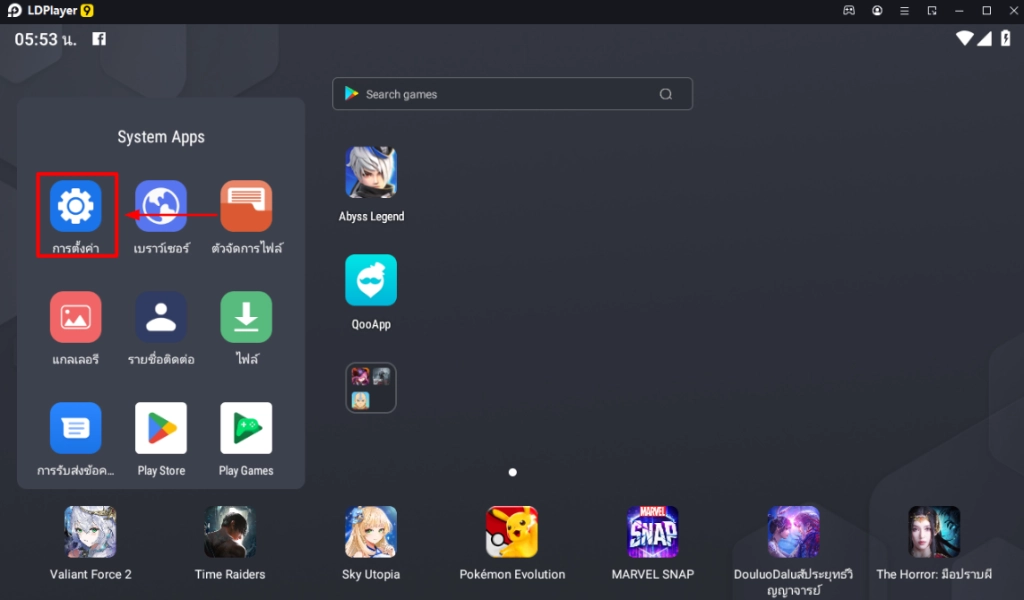This screenshot has width=1024, height=600.
Task: Launch Pokémon Evolution from dock
Action: (x=512, y=532)
